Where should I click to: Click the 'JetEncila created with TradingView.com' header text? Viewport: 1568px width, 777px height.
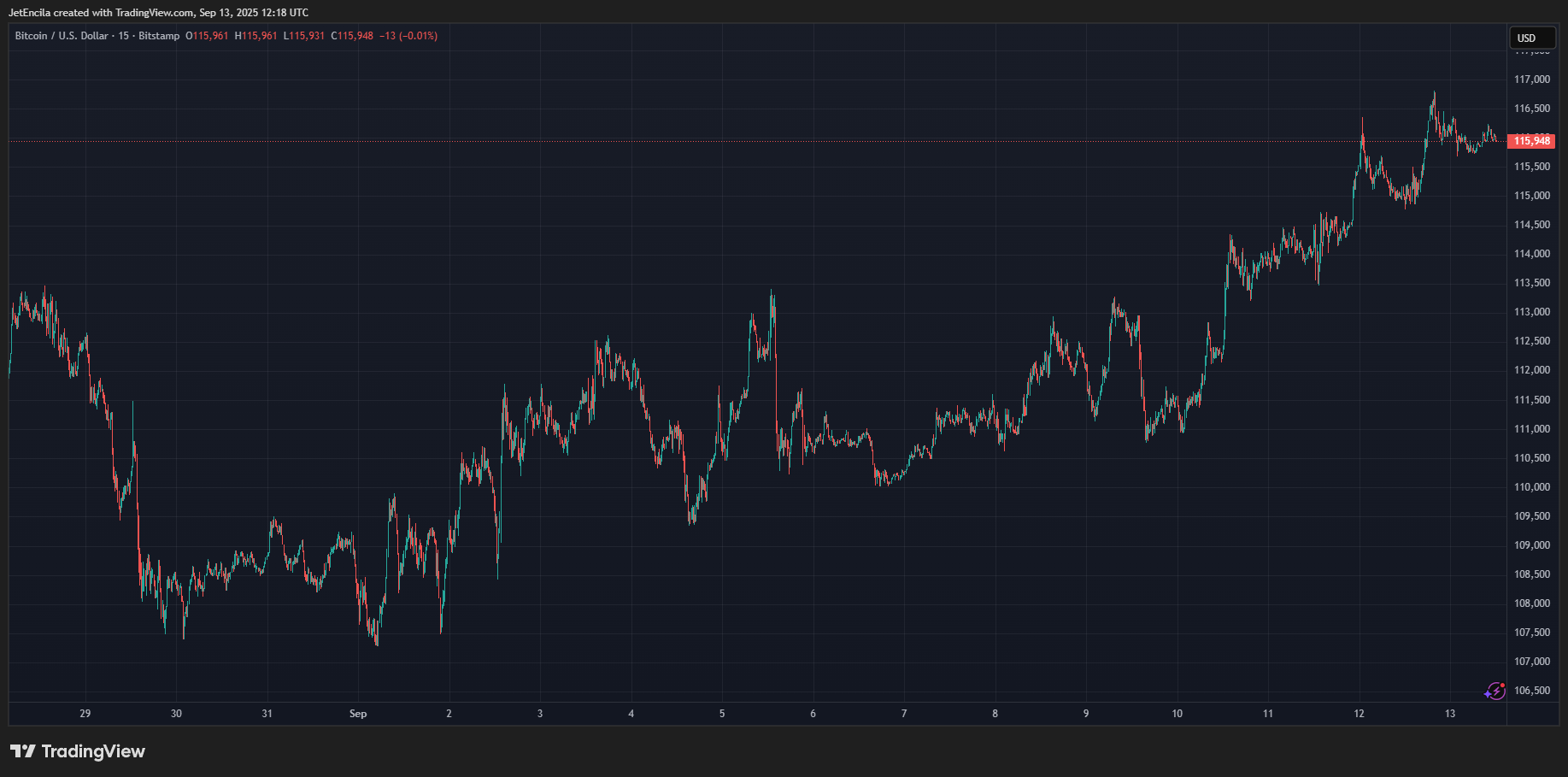pyautogui.click(x=158, y=12)
